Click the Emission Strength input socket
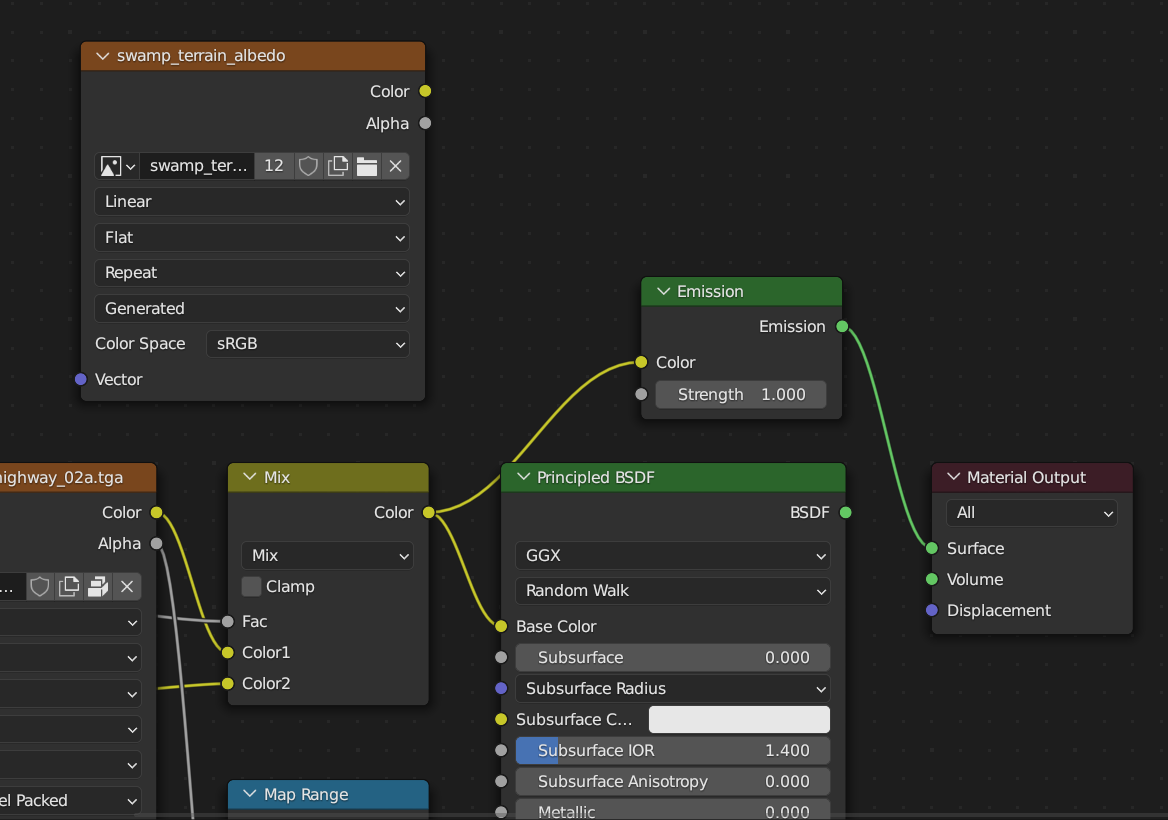 (x=641, y=395)
